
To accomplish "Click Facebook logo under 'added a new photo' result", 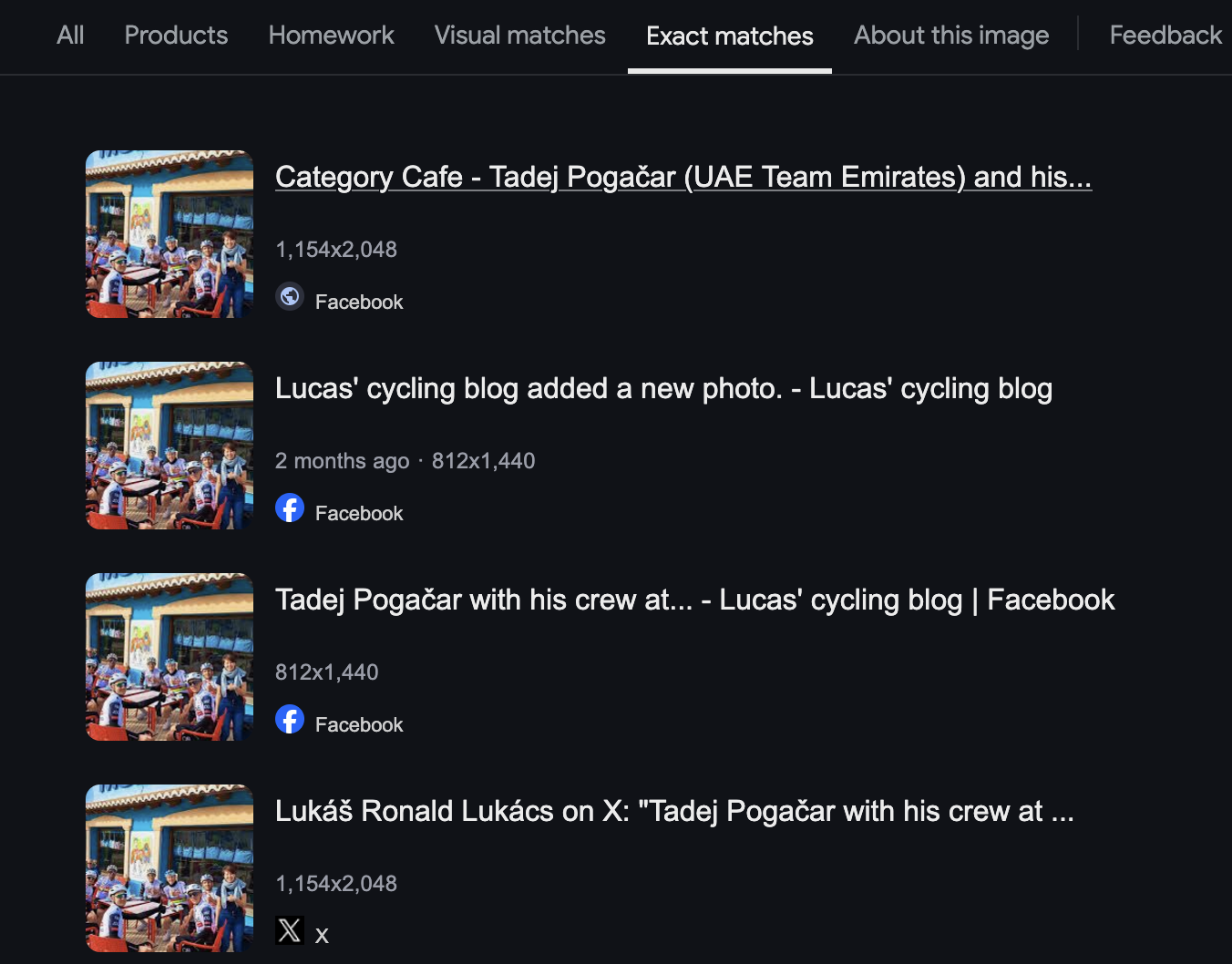I will 290,508.
